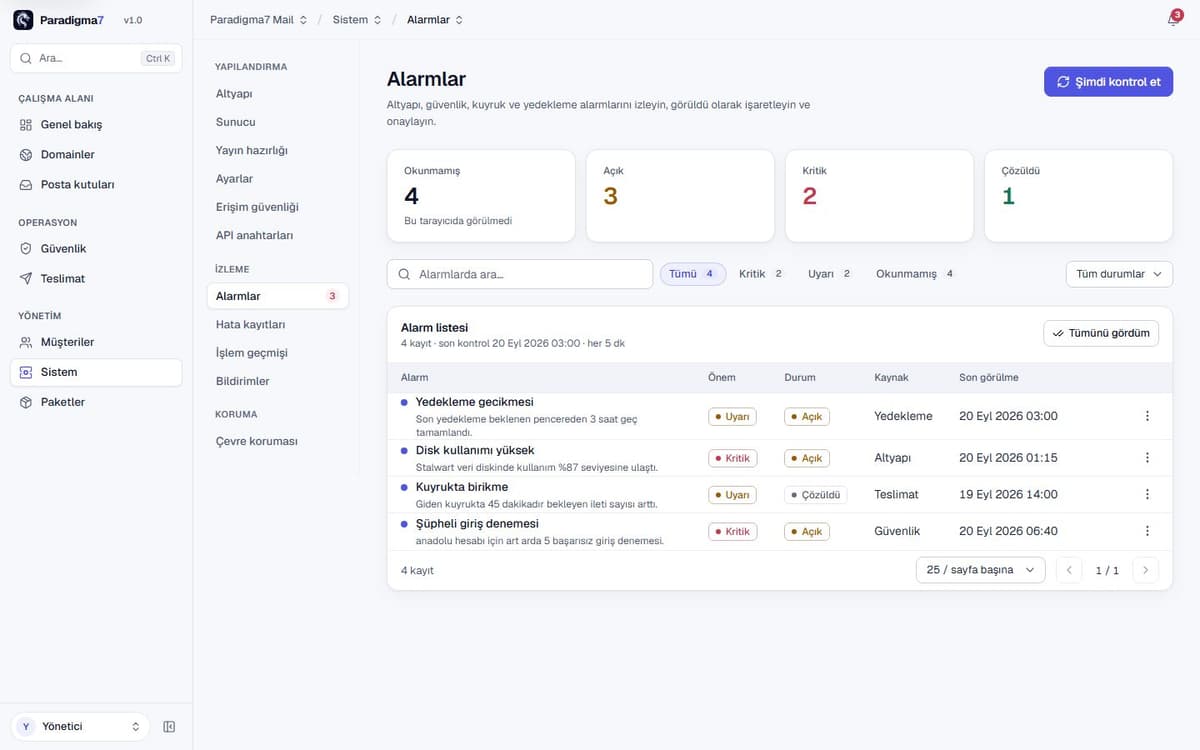Click the Tümünü gördüm button
Screen dimensions: 1200x750
coord(1101,333)
